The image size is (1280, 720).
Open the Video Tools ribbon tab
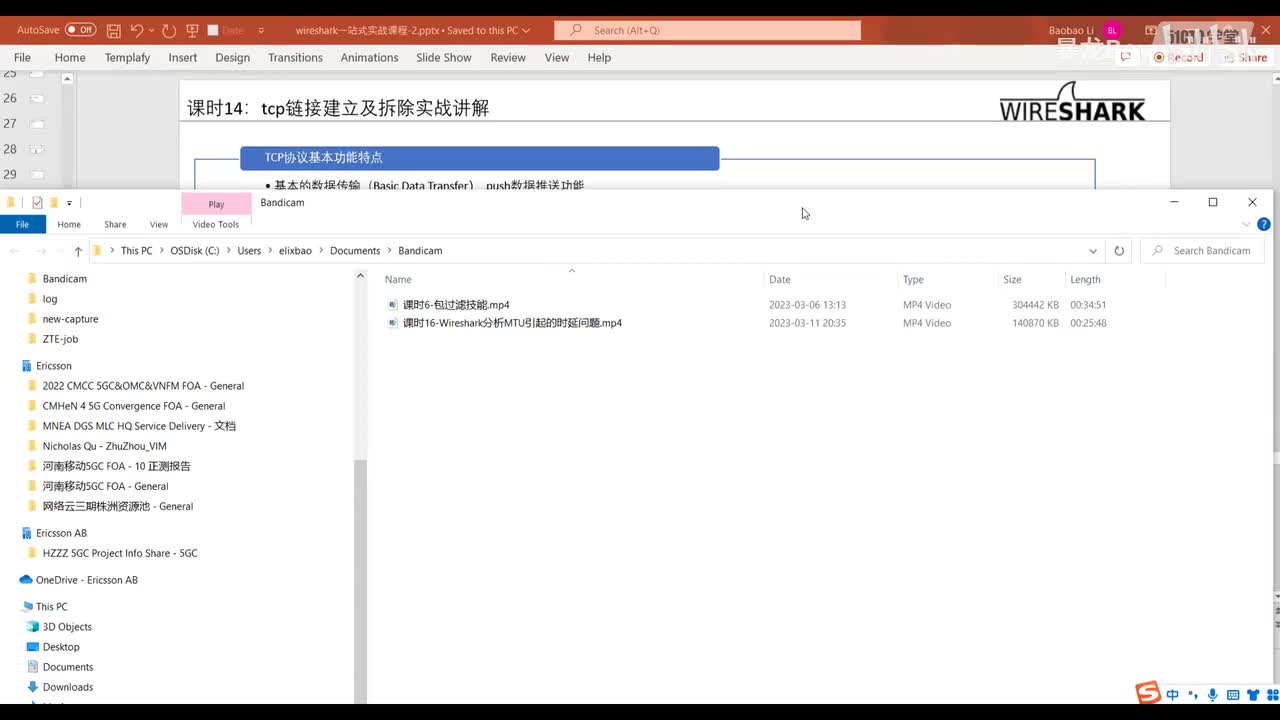[216, 224]
